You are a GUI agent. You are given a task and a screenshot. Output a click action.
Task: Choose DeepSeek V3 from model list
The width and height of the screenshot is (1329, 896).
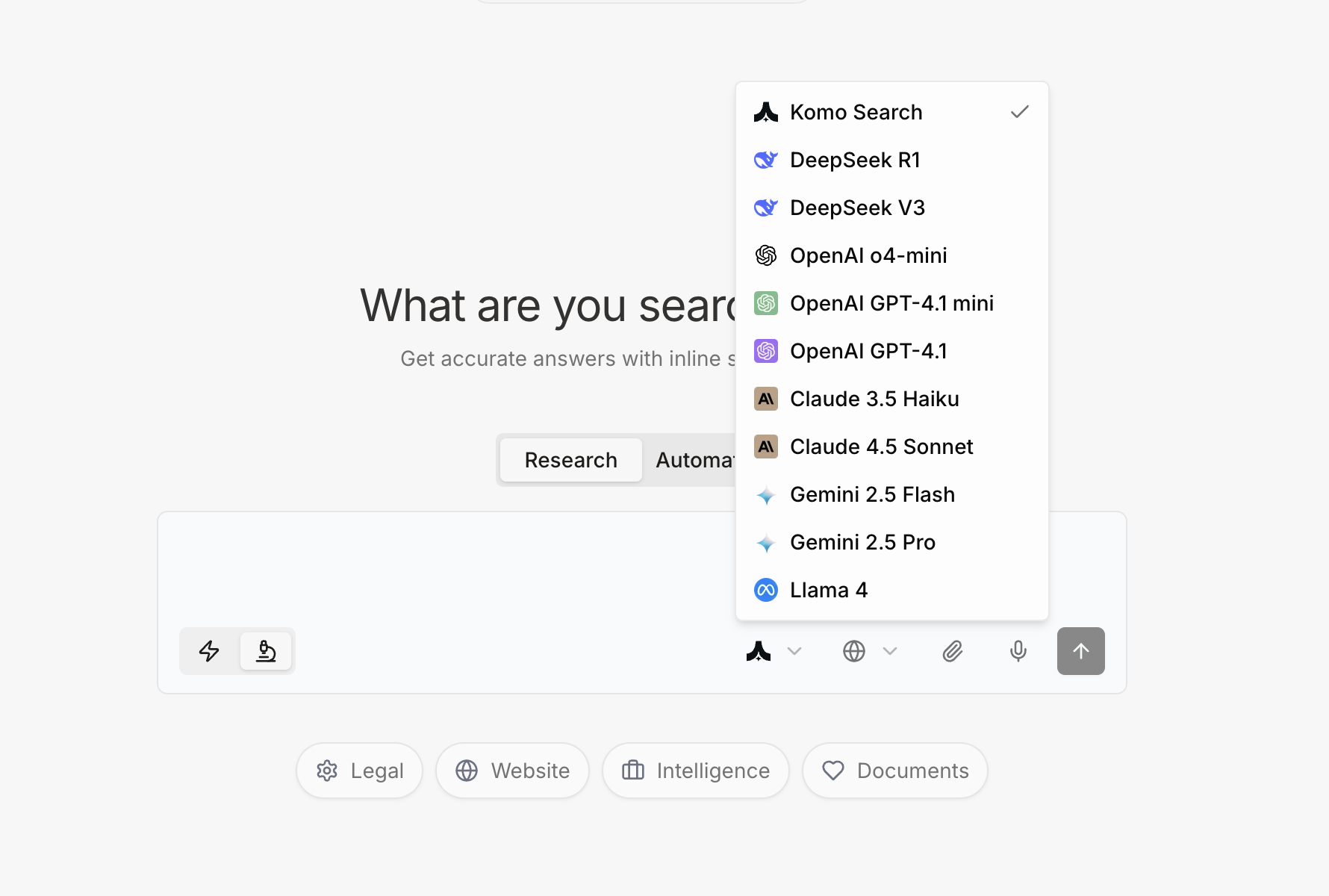tap(891, 208)
